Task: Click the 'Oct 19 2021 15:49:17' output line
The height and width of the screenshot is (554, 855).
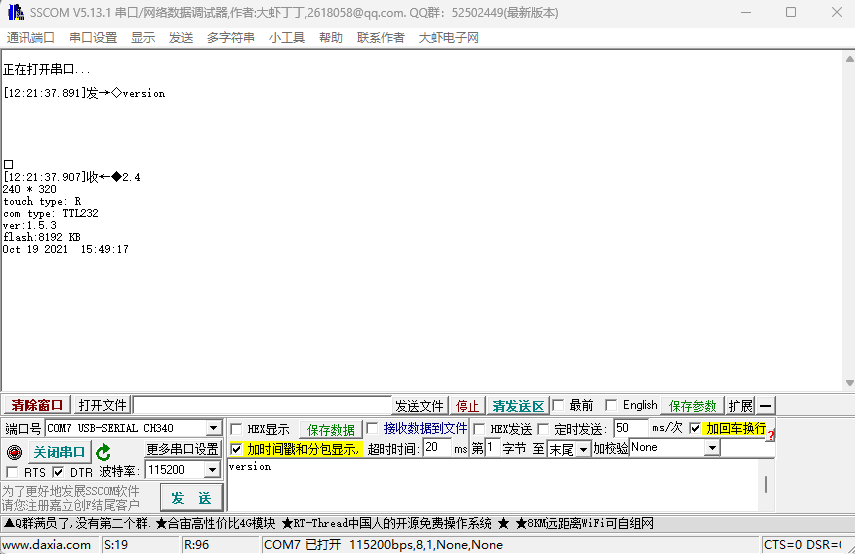Action: click(x=65, y=249)
